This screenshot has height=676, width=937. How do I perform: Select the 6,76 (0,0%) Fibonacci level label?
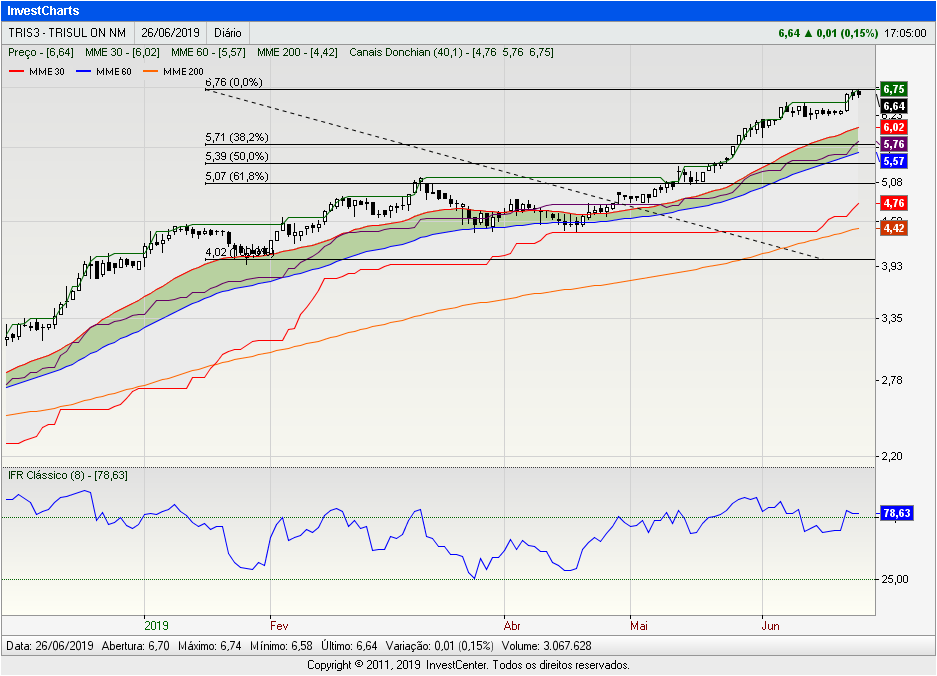[233, 84]
